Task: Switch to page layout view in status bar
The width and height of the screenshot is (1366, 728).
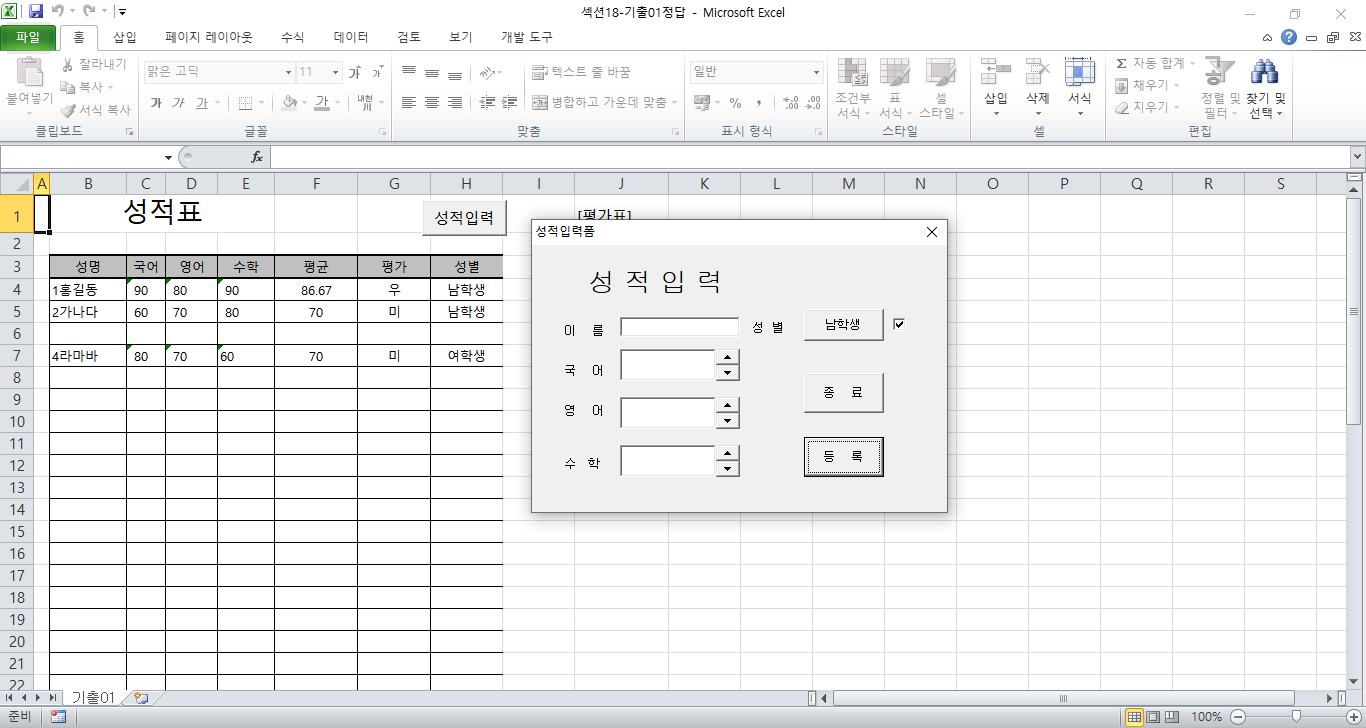Action: point(1153,717)
